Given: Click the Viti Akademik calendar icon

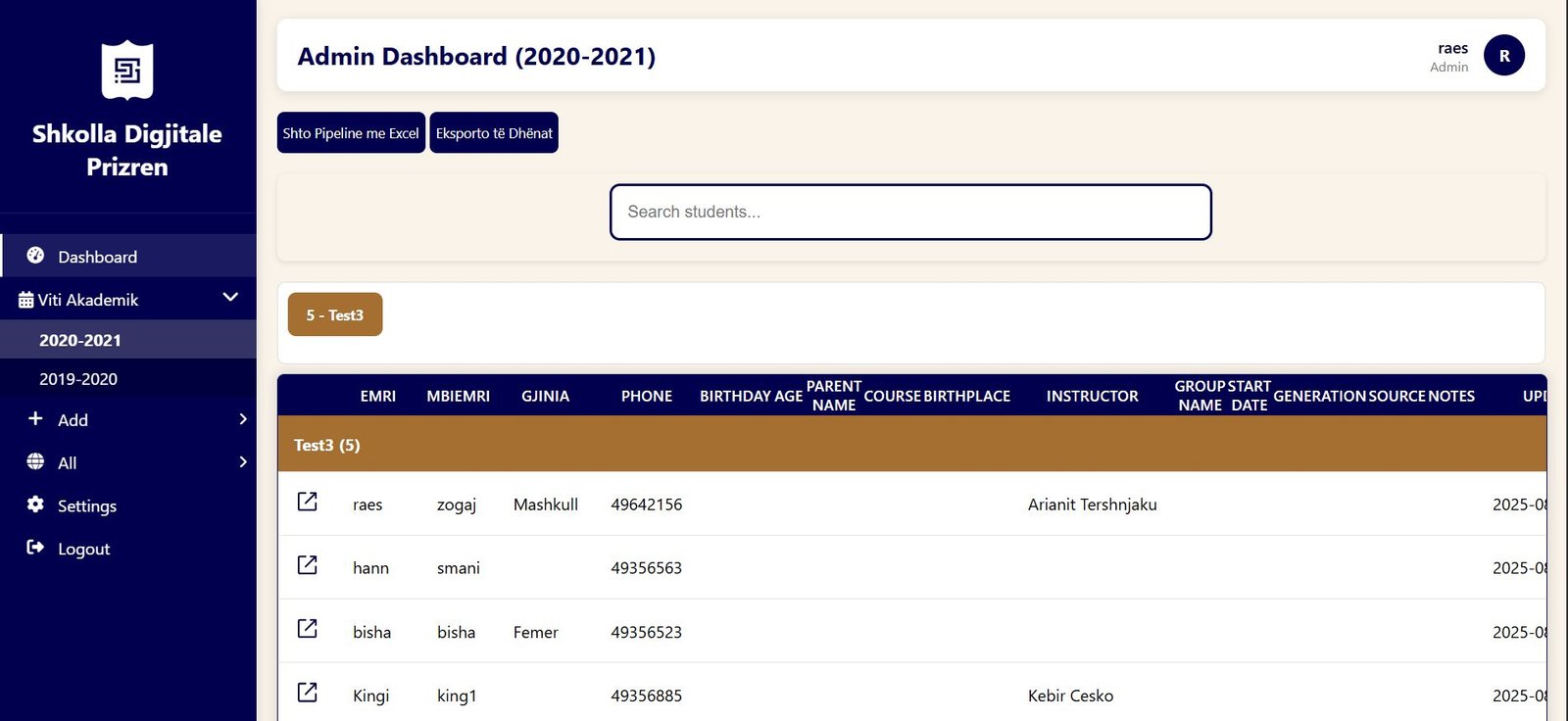Looking at the screenshot, I should [x=25, y=300].
